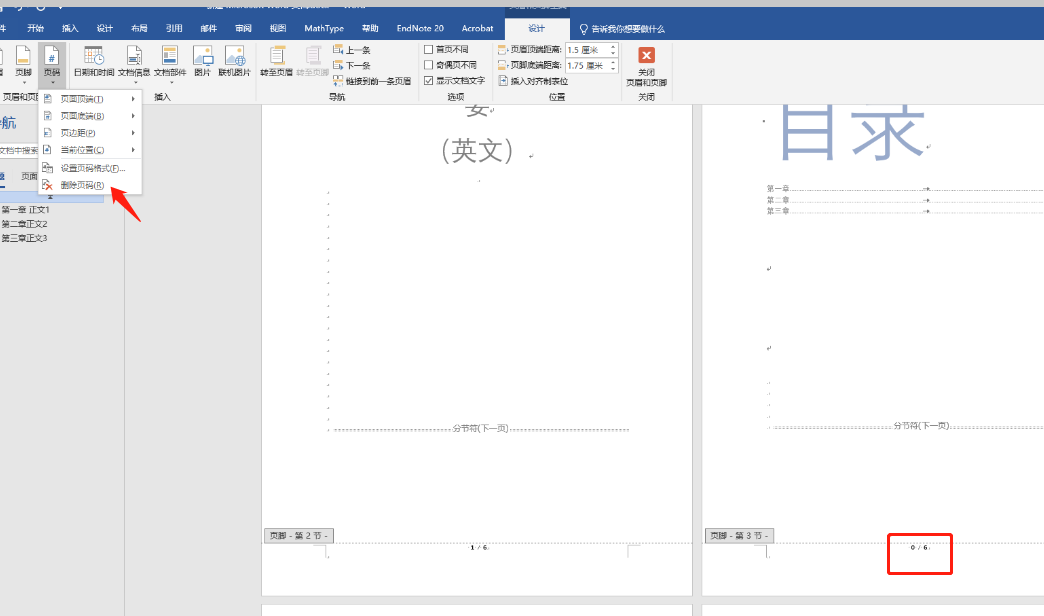The width and height of the screenshot is (1044, 616).
Task: Go to 上一条 (Previous) section
Action: [x=352, y=50]
